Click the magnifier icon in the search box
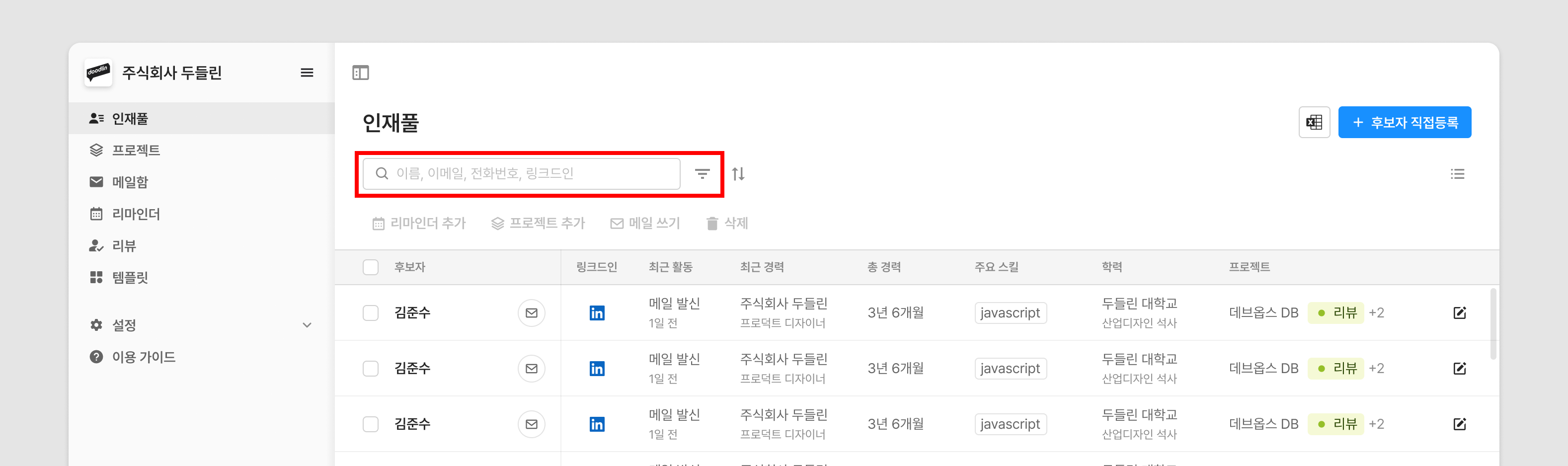 click(382, 174)
